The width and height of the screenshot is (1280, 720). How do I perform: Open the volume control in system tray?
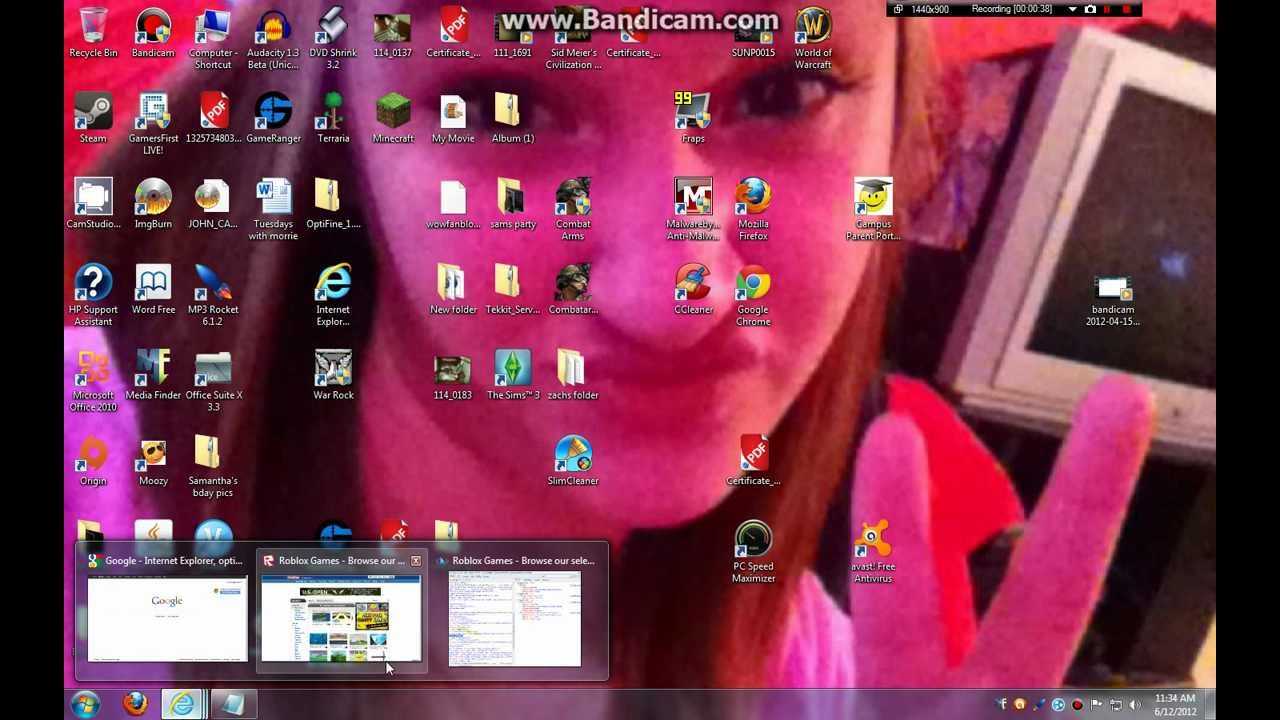[x=1134, y=705]
